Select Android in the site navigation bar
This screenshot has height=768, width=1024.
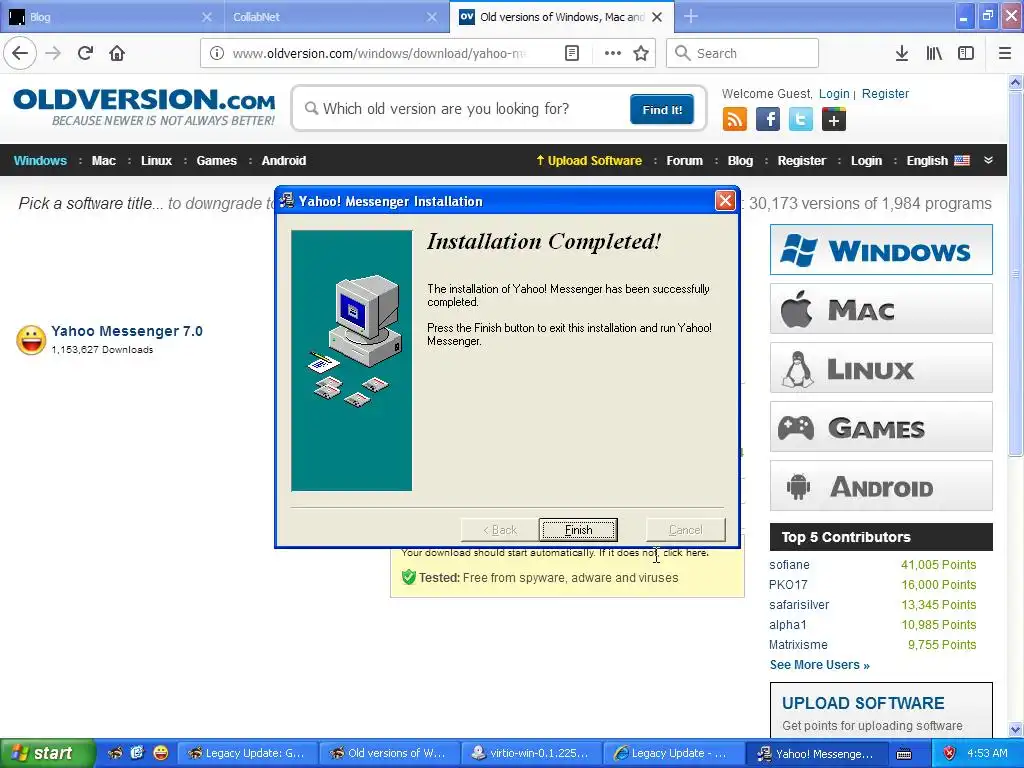tap(283, 161)
